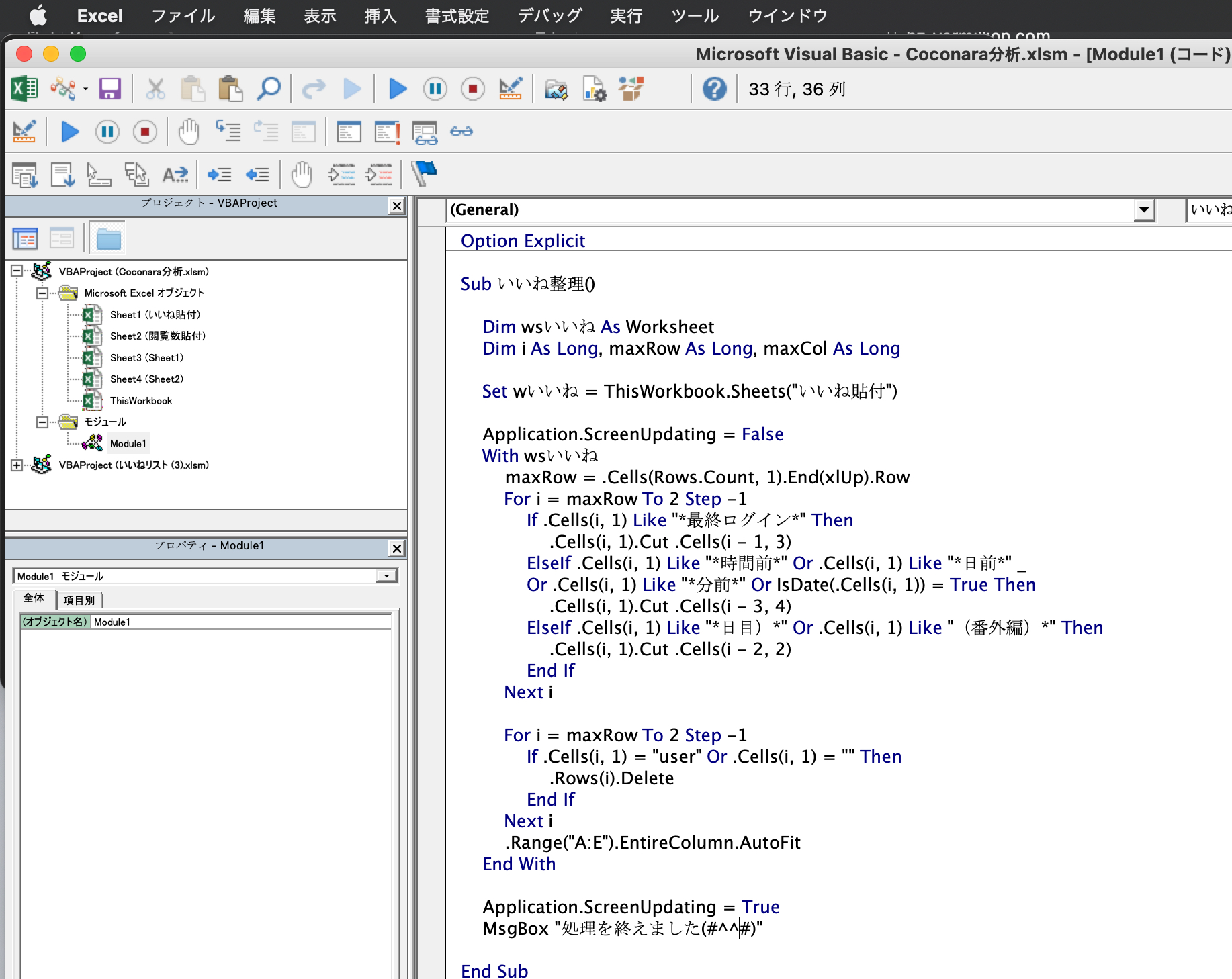Open the Module1 モジュール properties dropdown
Viewport: 1232px width, 979px height.
(x=386, y=576)
